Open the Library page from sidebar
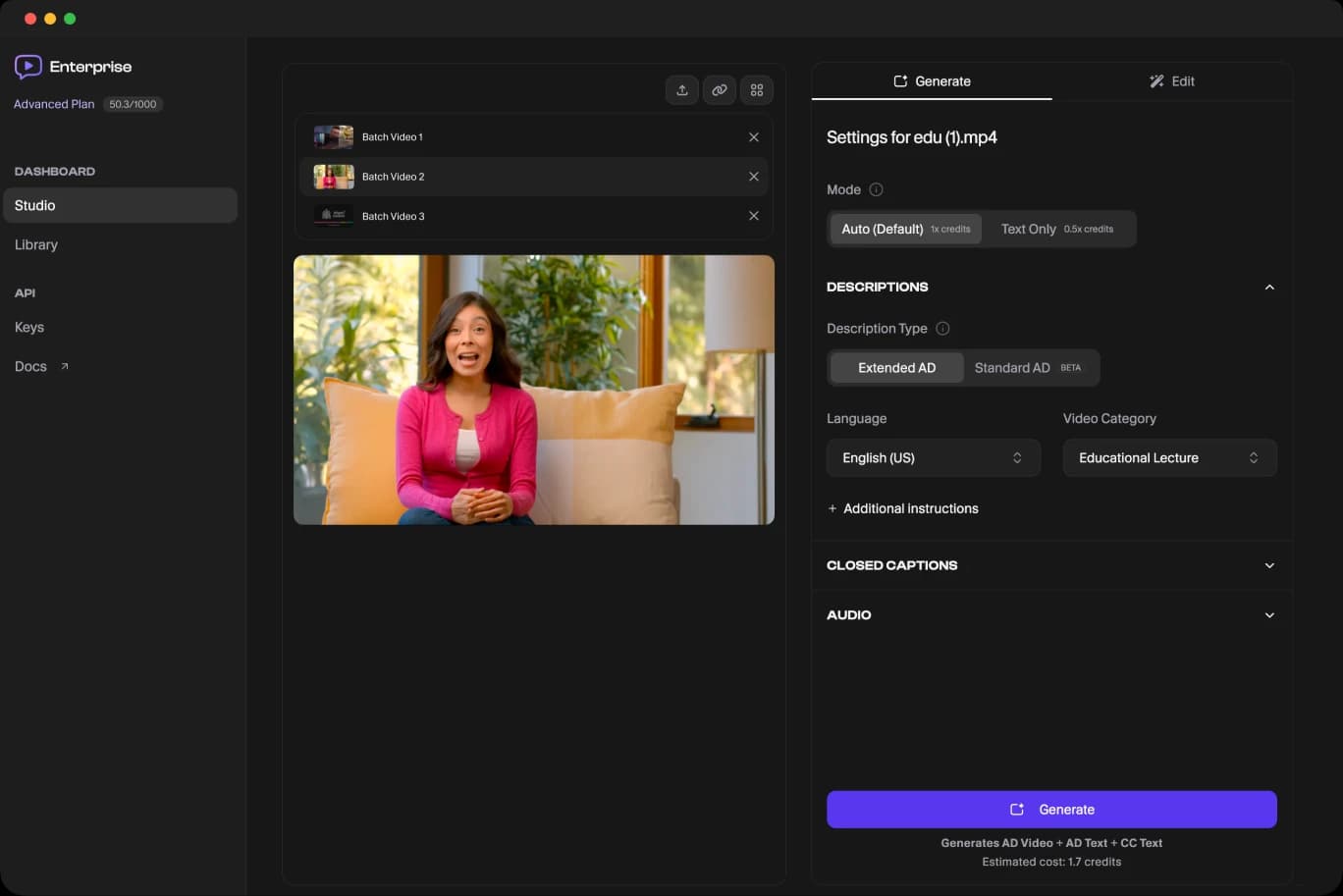 (x=35, y=244)
